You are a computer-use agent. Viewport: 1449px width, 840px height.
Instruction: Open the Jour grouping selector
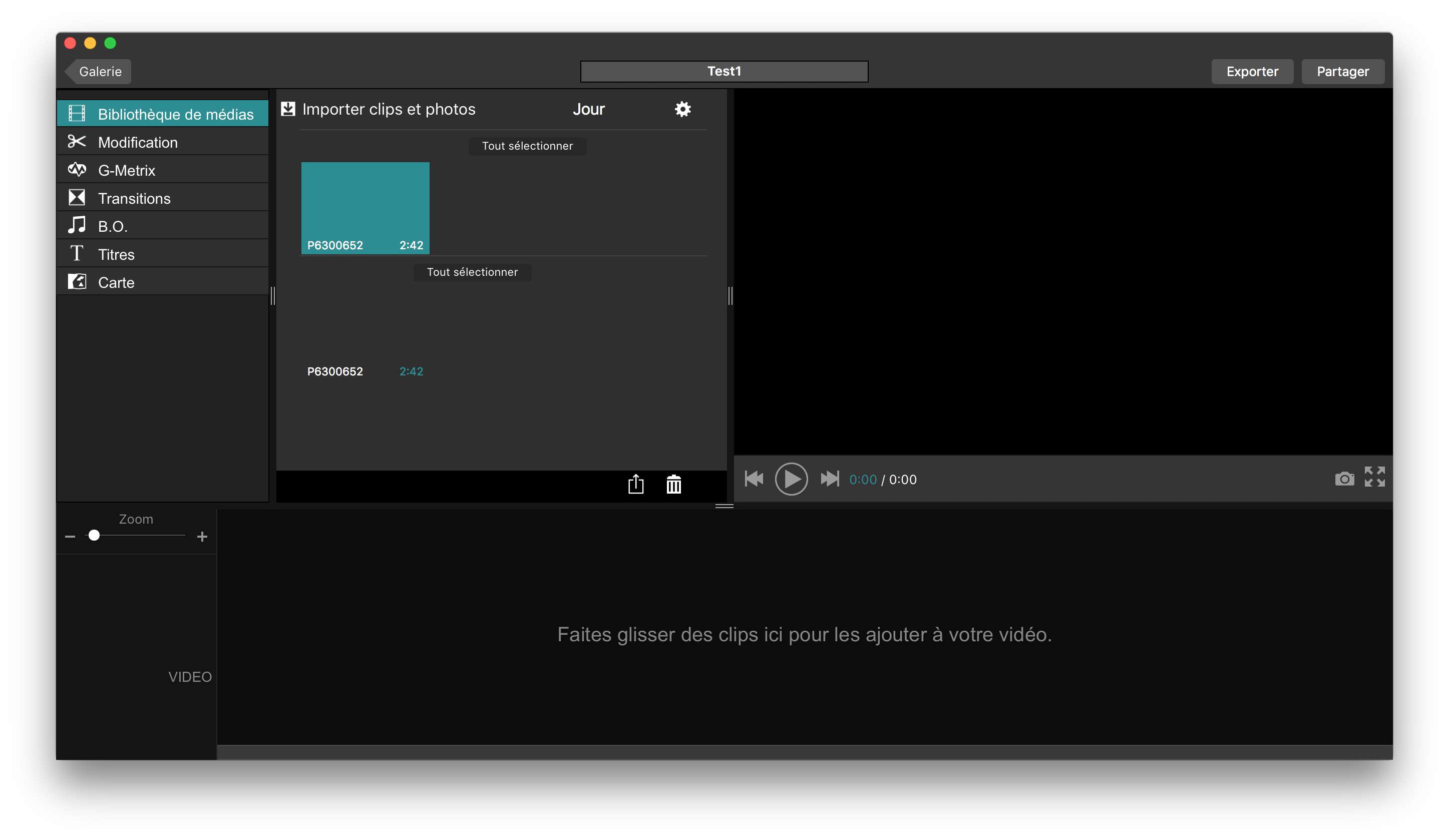588,109
